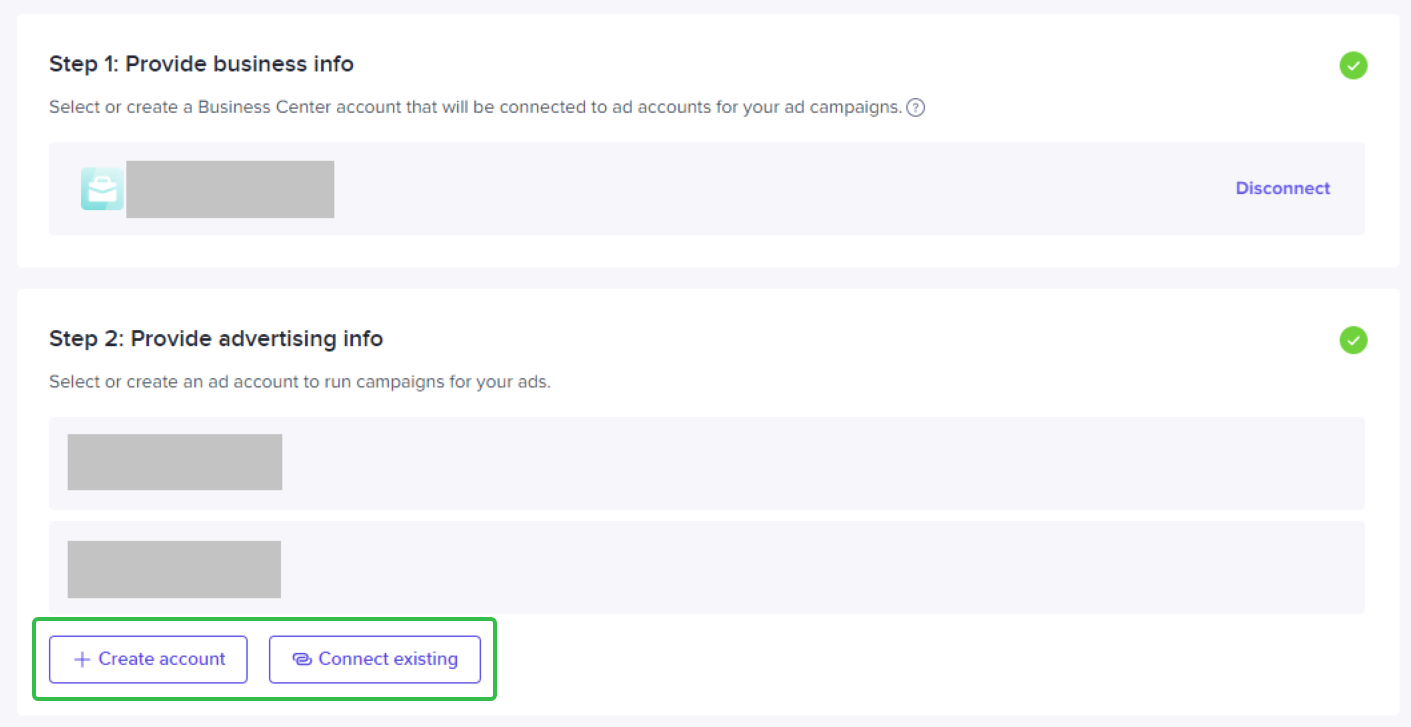Open the help question mark tooltip
This screenshot has height=727, width=1411.
click(x=915, y=108)
